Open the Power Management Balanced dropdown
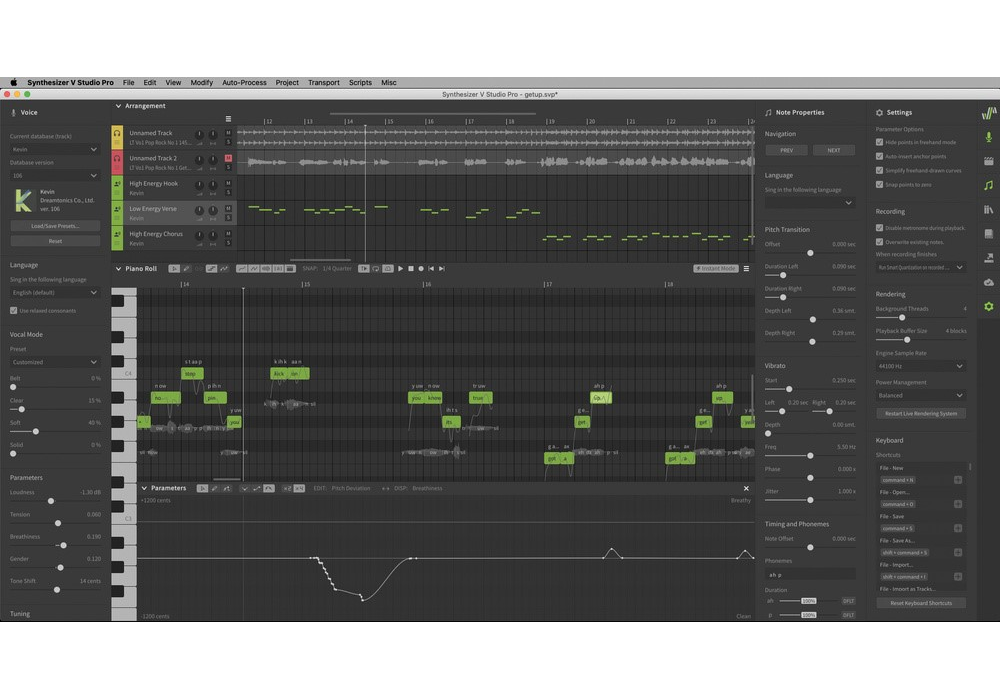1000x700 pixels. tap(920, 395)
